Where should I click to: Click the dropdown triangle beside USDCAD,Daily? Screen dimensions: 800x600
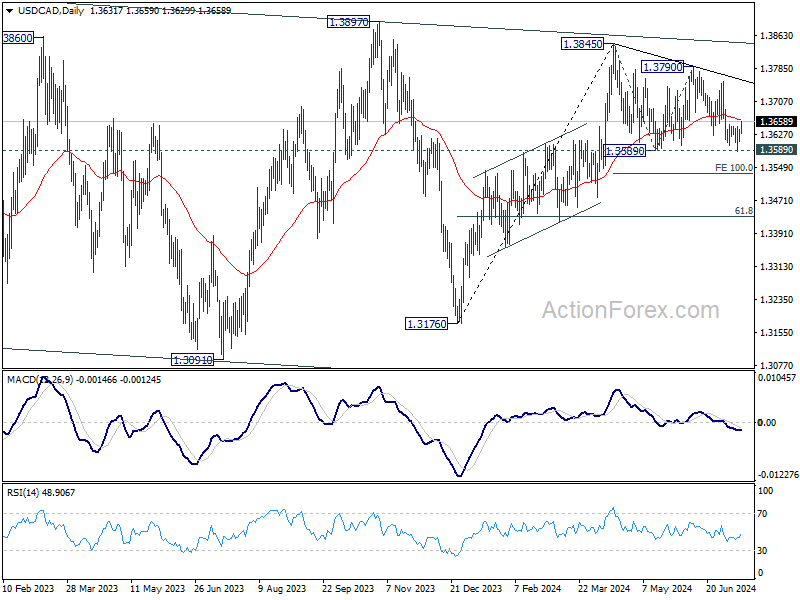[10, 11]
